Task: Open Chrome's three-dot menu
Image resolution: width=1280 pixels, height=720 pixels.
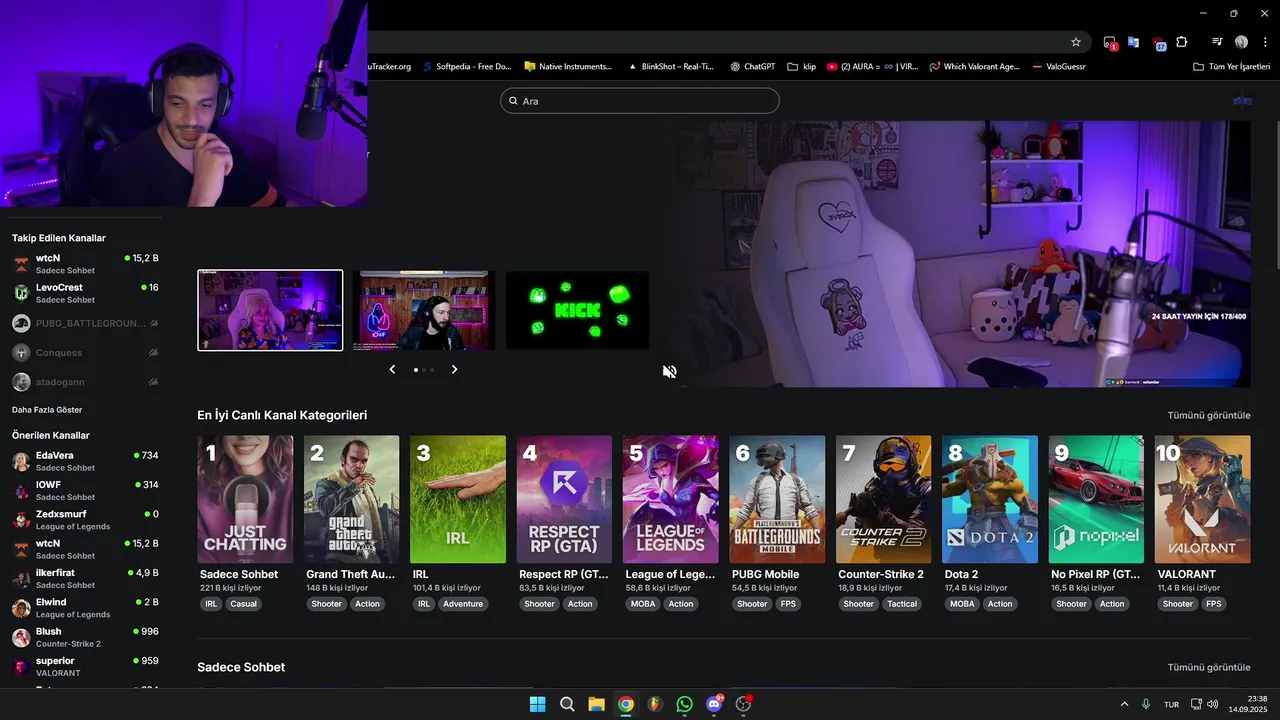Action: point(1265,42)
